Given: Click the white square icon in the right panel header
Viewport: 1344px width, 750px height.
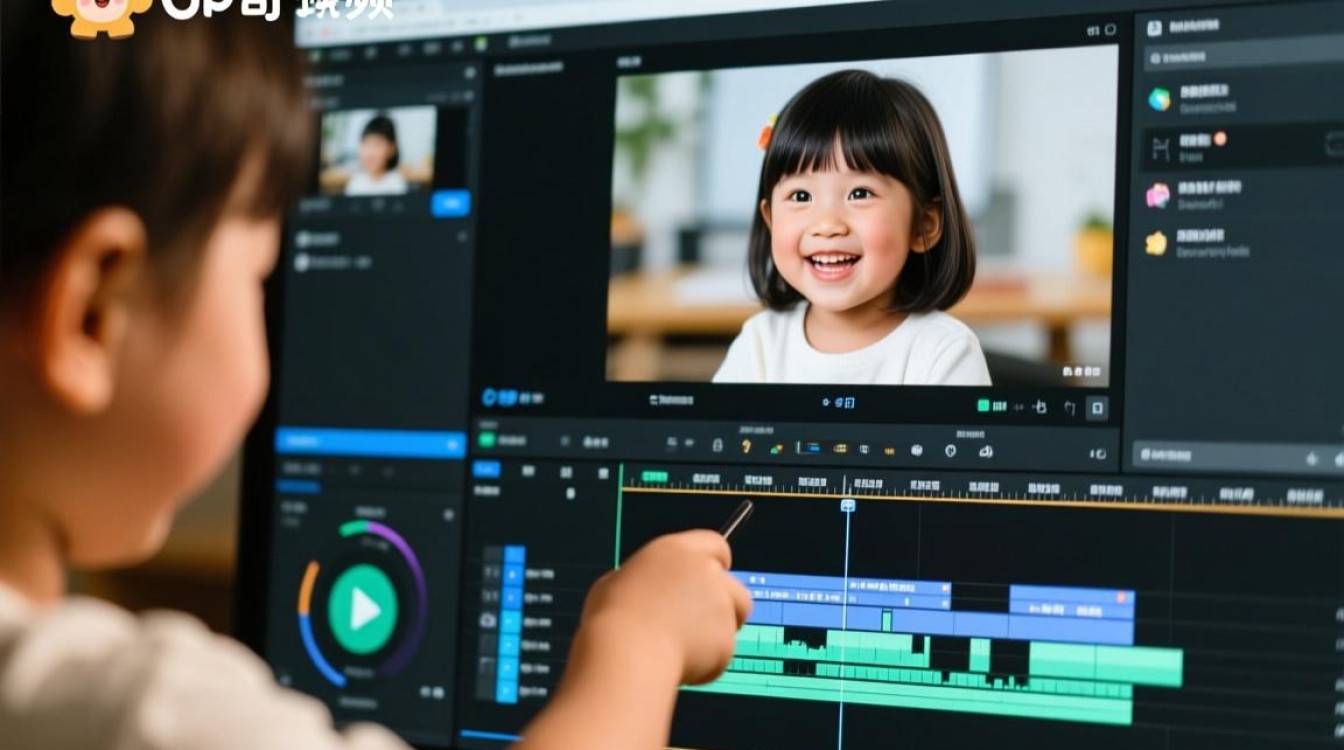Looking at the screenshot, I should (1153, 28).
